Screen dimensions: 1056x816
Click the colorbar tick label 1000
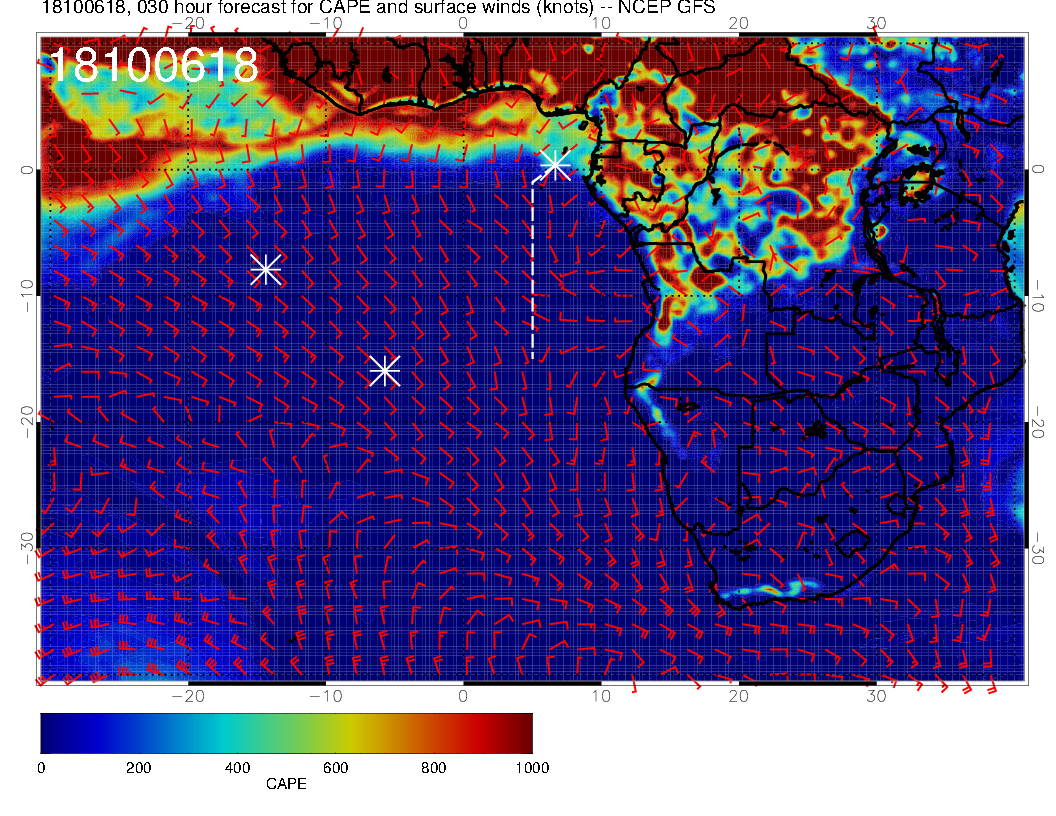click(532, 768)
